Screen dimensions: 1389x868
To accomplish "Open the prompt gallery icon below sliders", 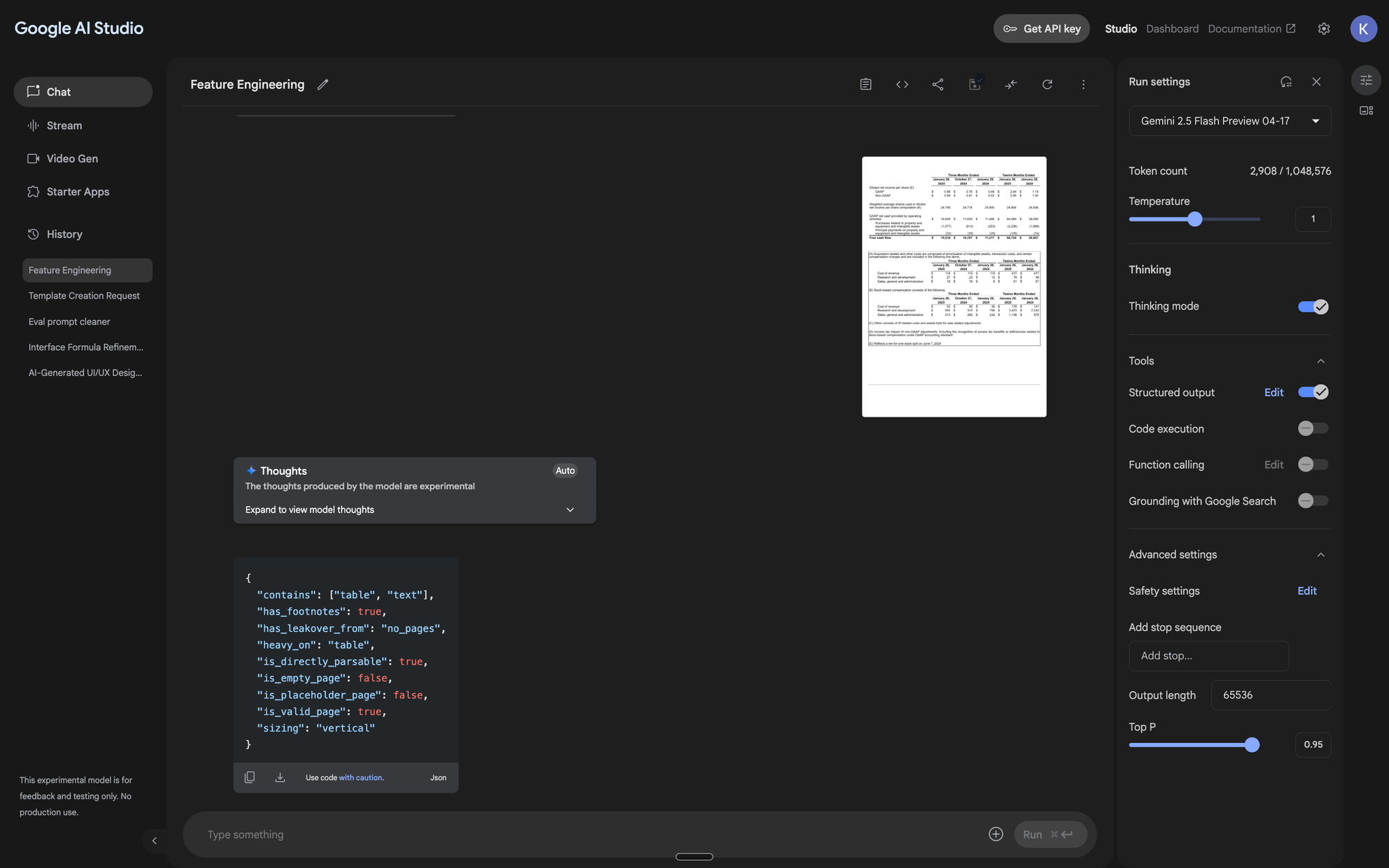I will (x=1366, y=110).
